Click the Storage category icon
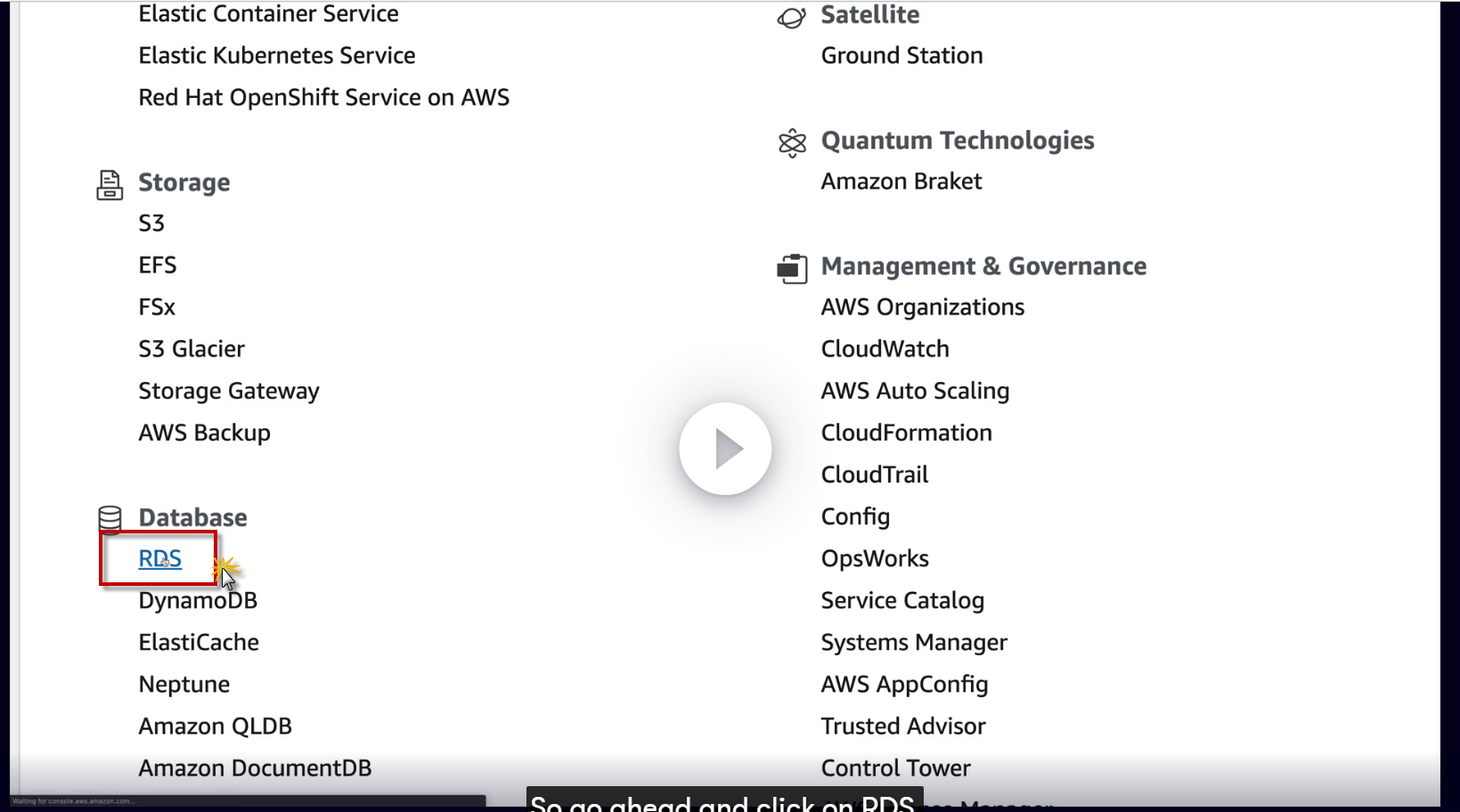Image resolution: width=1460 pixels, height=812 pixels. tap(110, 184)
